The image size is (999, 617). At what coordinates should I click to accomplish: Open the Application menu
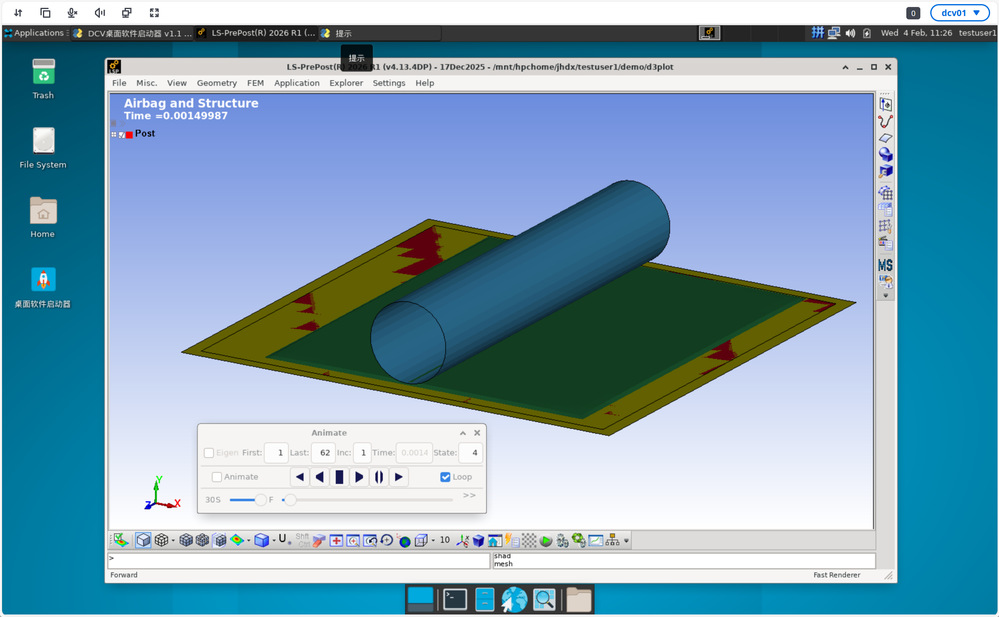297,83
